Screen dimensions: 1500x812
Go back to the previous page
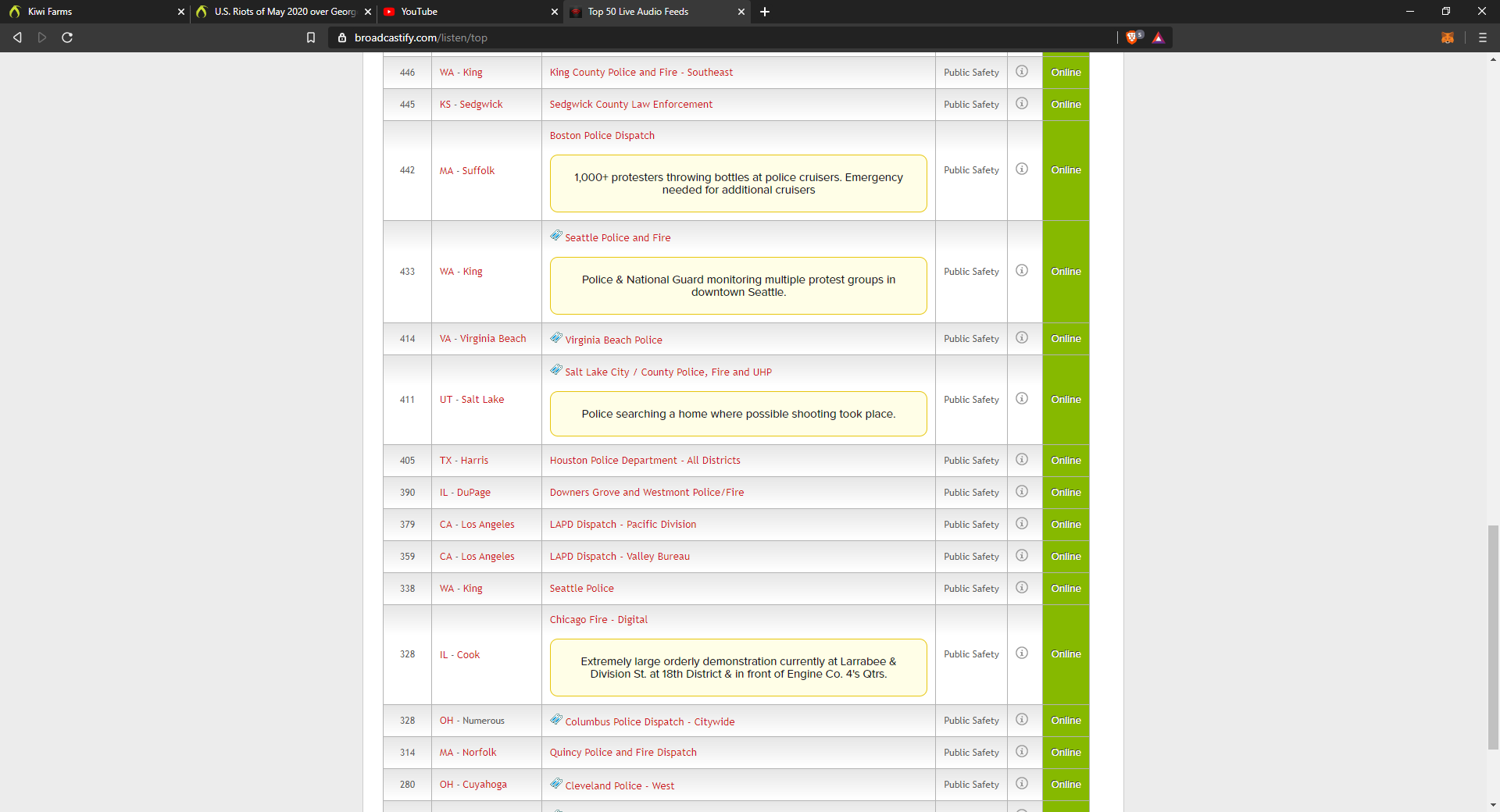coord(17,37)
